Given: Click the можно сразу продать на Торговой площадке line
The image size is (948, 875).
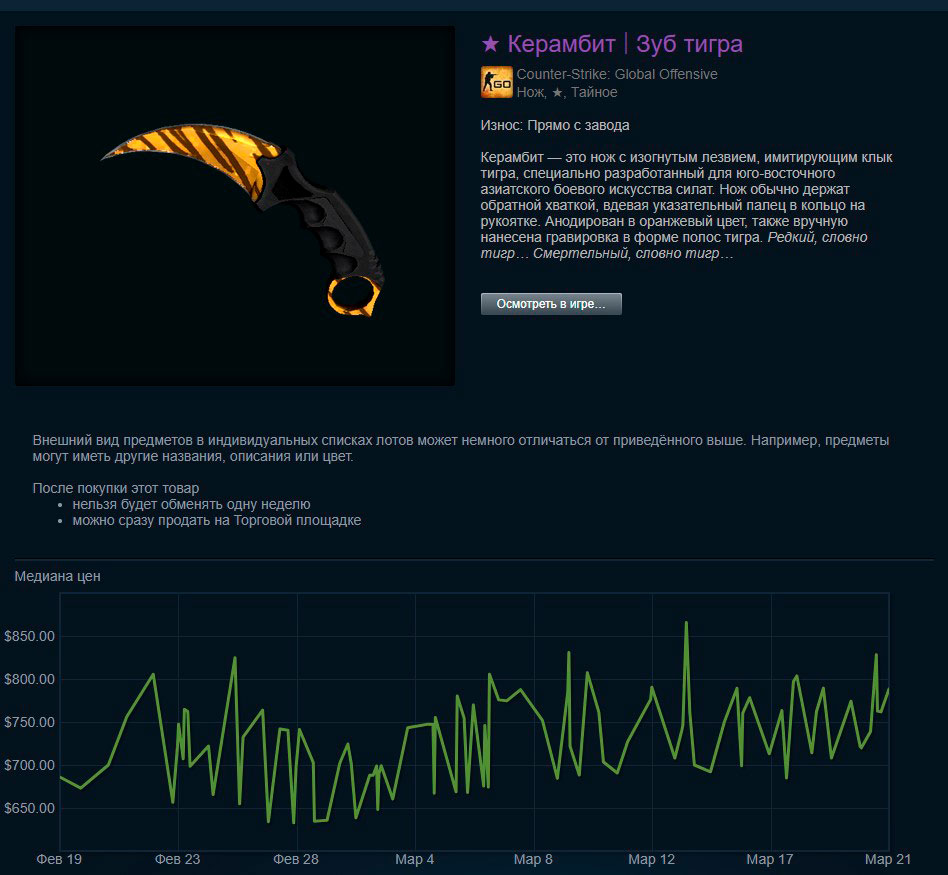Looking at the screenshot, I should tap(216, 520).
